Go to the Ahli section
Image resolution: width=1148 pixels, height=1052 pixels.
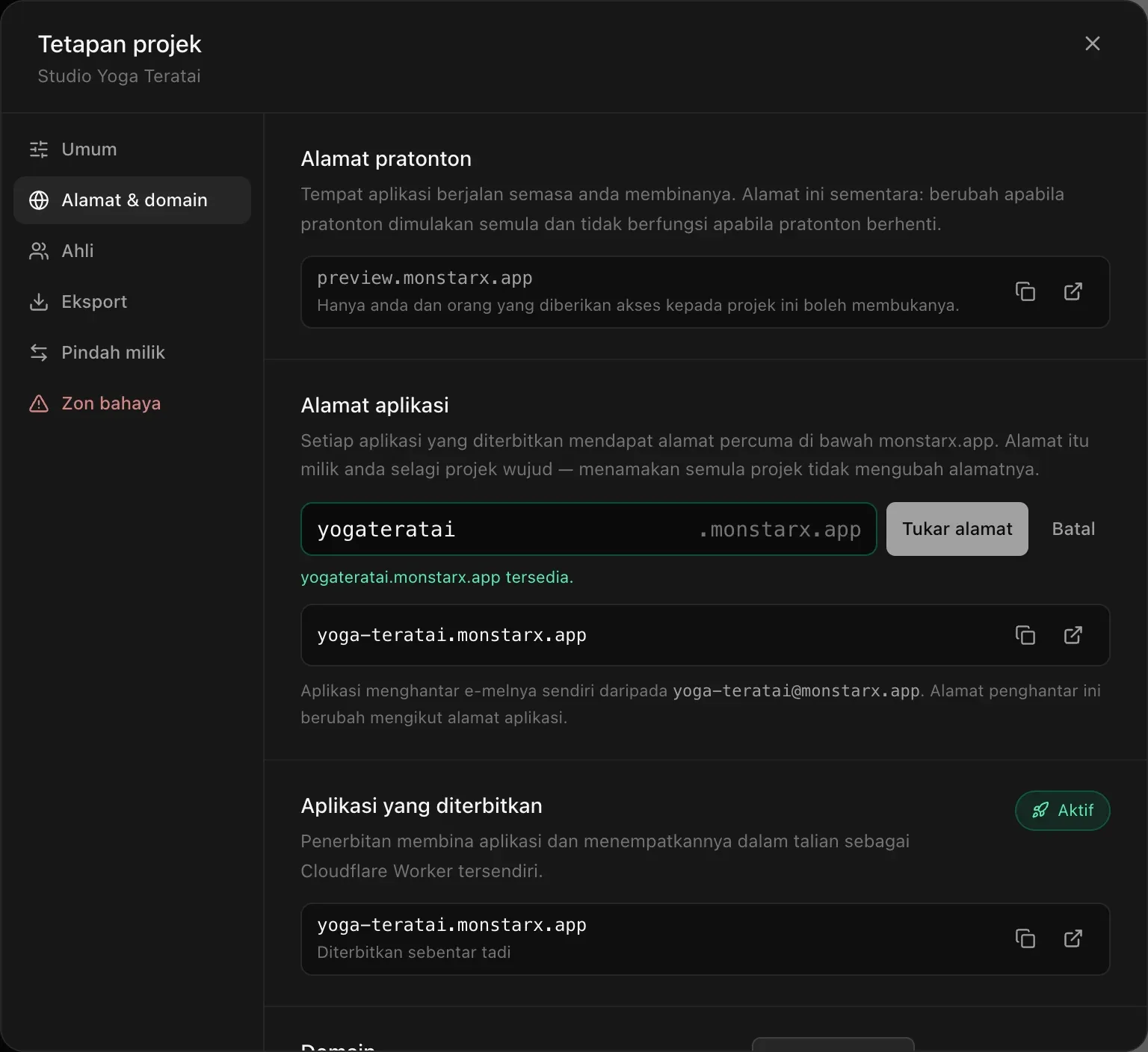pos(132,251)
